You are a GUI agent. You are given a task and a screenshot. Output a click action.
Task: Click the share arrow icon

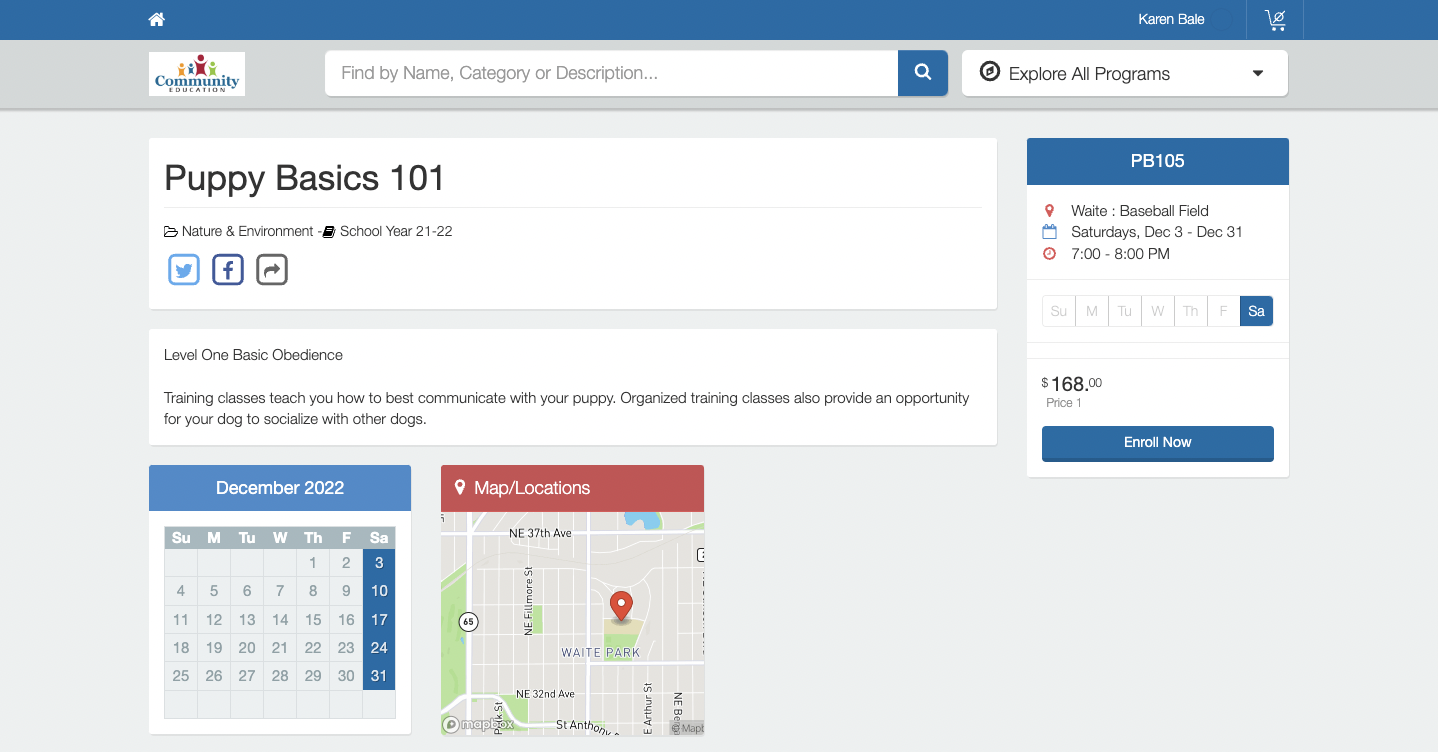click(x=272, y=270)
